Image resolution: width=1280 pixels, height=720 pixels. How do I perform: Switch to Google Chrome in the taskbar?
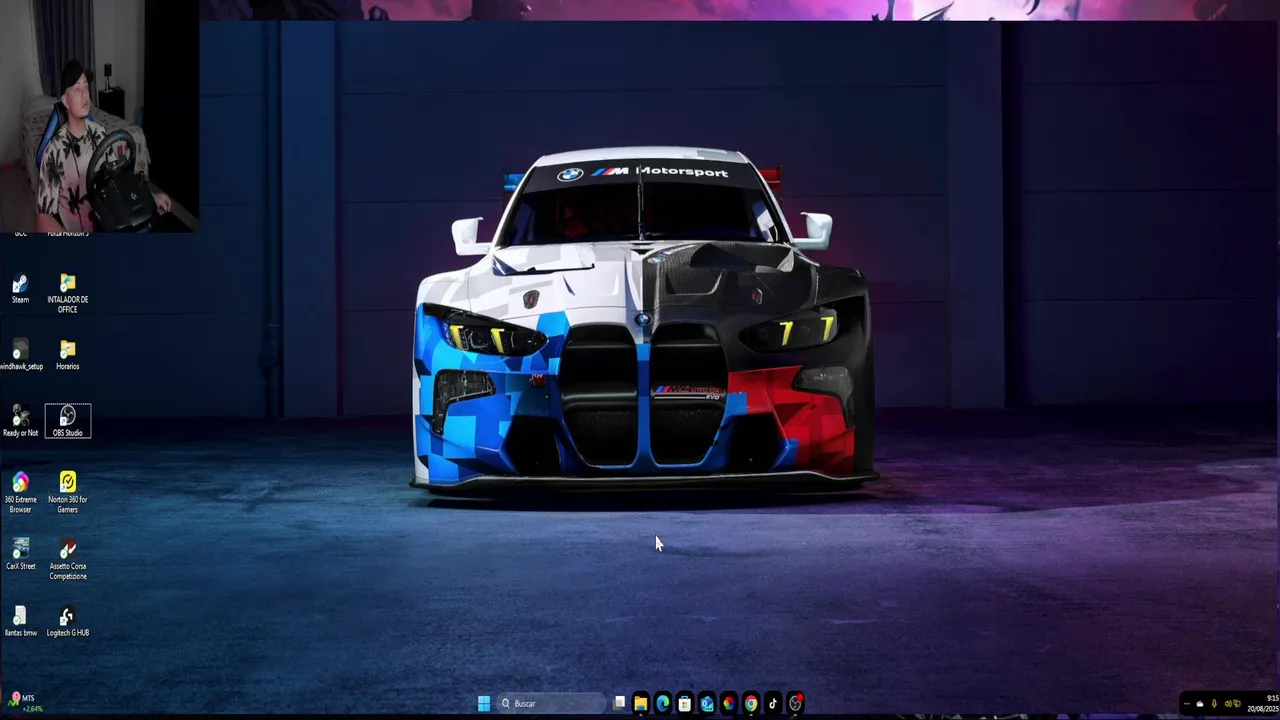[x=751, y=703]
